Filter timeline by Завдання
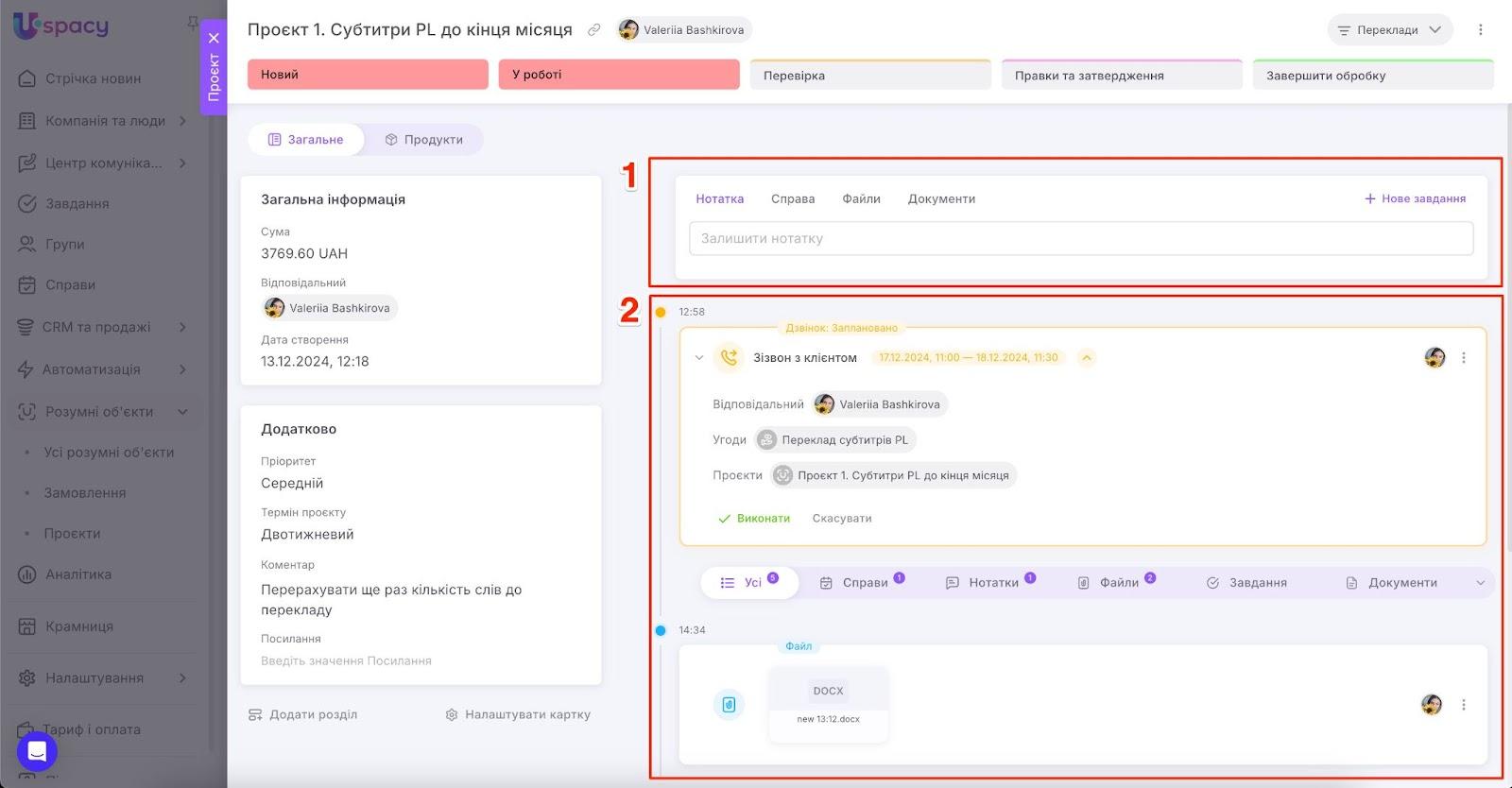This screenshot has width=1512, height=788. [1246, 583]
